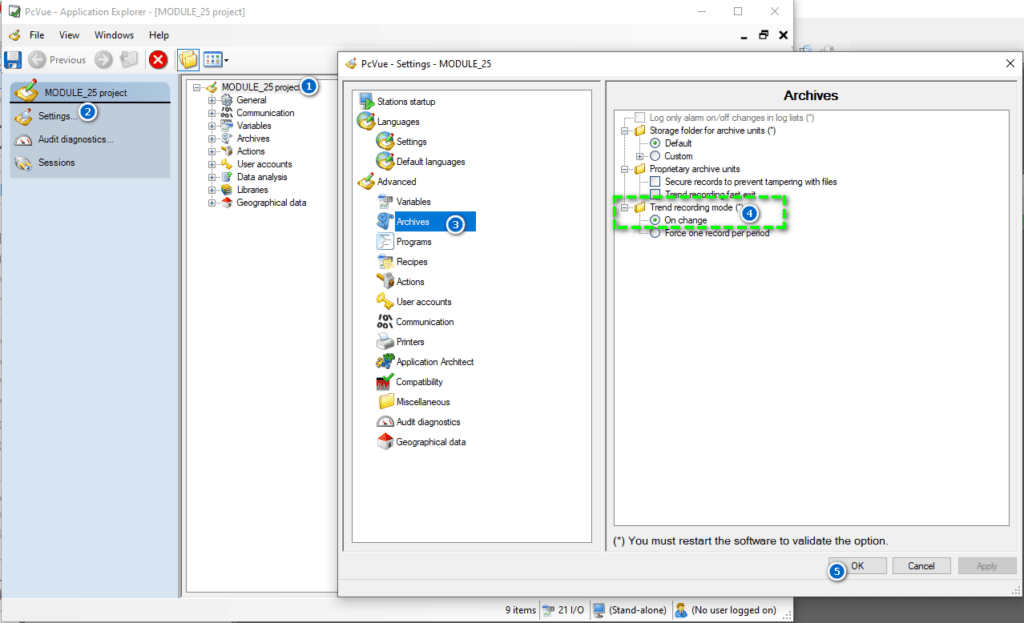This screenshot has width=1024, height=623.
Task: Select Geographical data under Advanced
Action: (430, 442)
